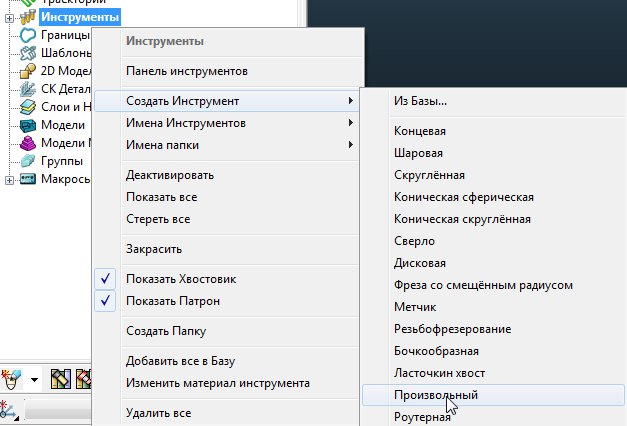Select the teal Модели tree label
Screen dimensions: 627x426
coord(63,125)
